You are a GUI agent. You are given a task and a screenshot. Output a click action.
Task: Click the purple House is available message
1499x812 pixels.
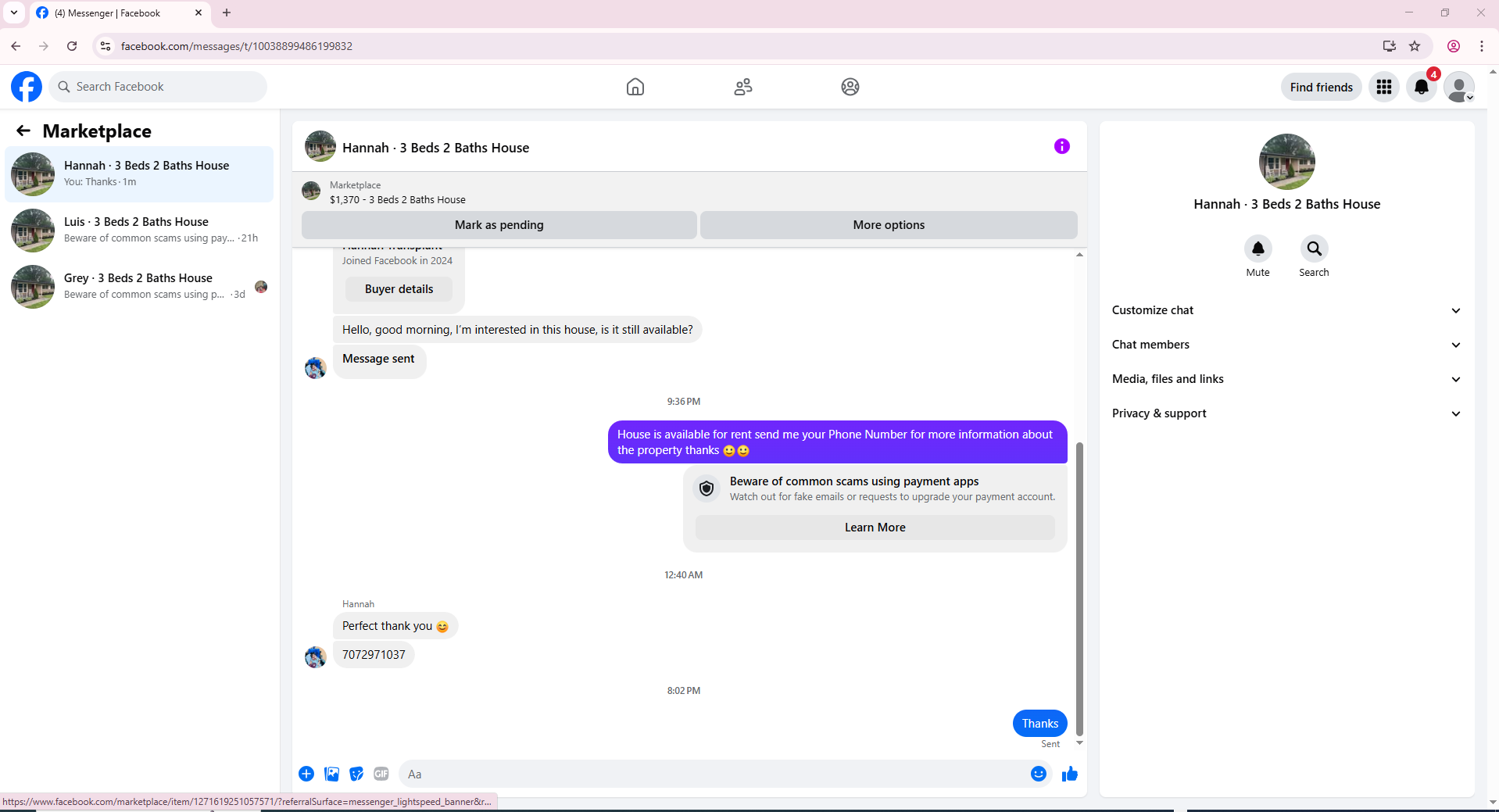pos(838,442)
